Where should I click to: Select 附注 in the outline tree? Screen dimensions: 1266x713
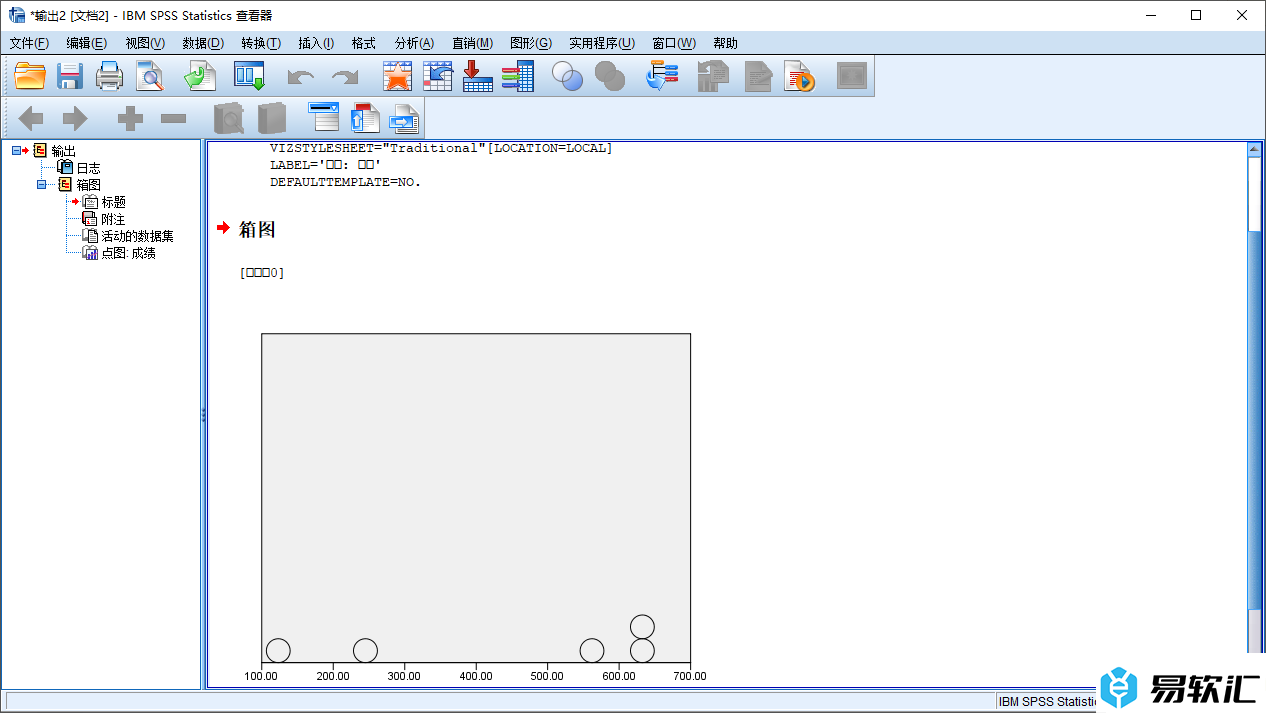[113, 219]
